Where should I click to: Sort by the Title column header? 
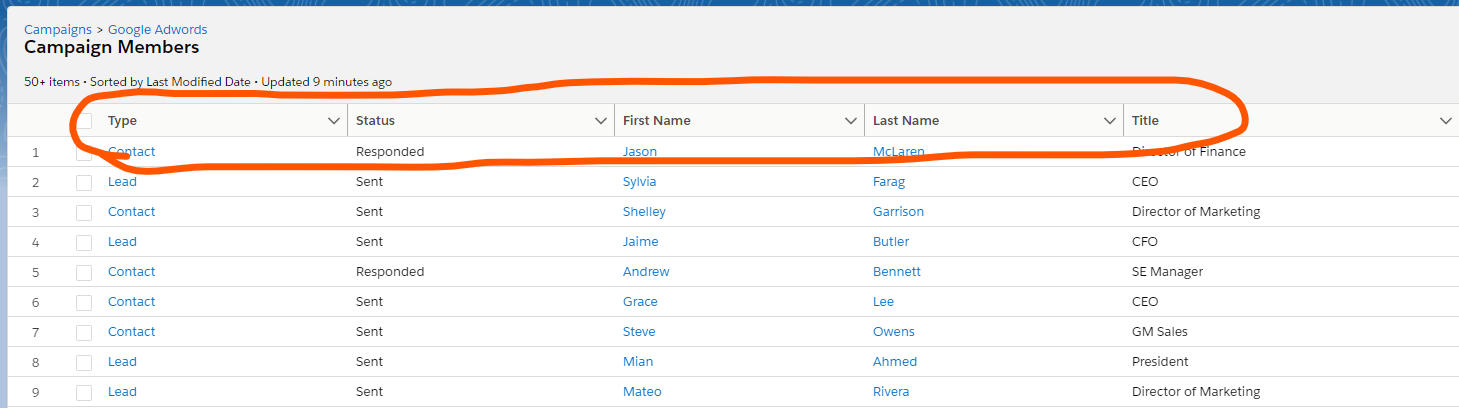1145,121
